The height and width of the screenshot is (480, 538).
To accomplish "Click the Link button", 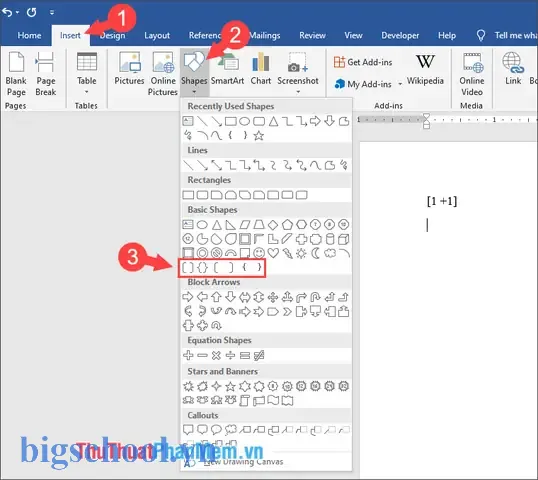I will point(513,68).
